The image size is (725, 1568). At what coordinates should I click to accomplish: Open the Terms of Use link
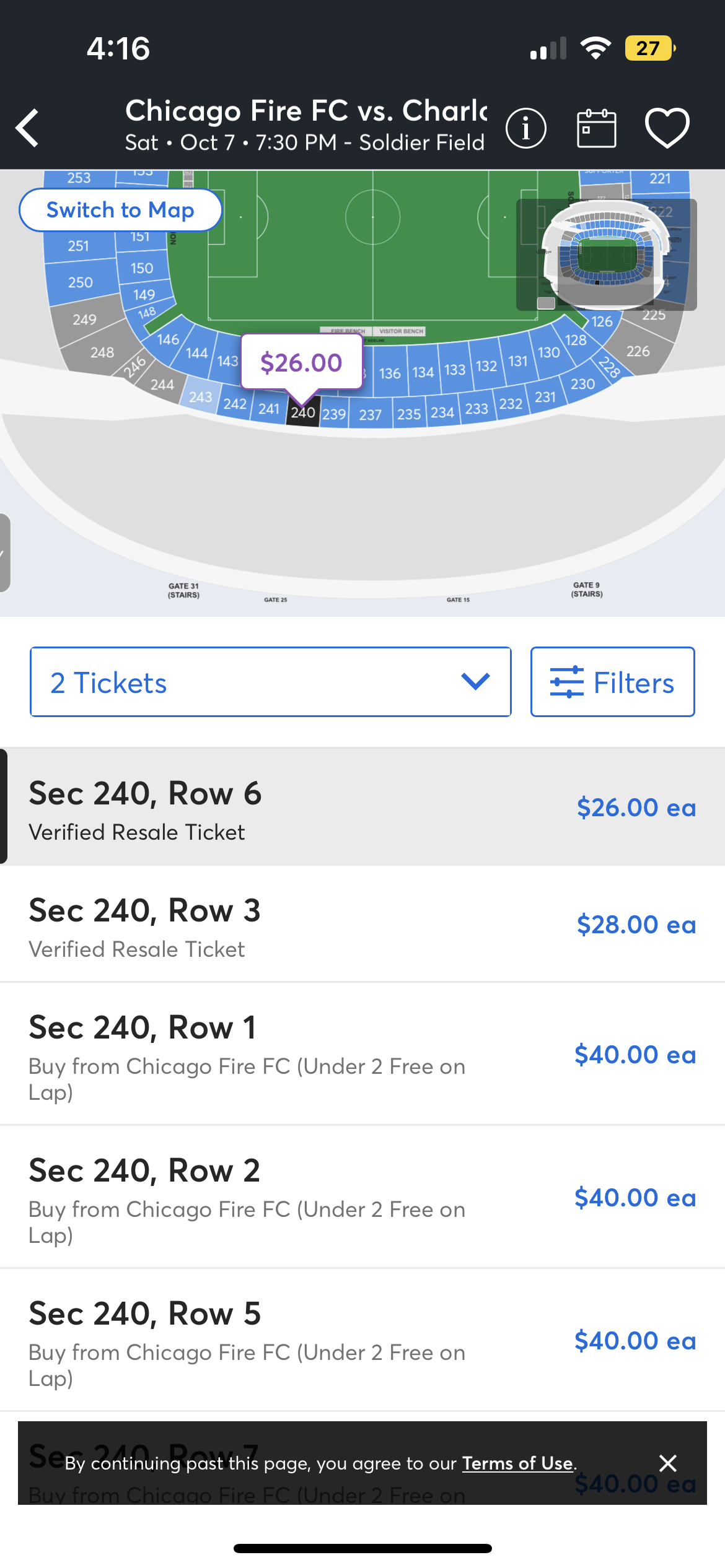click(x=518, y=1463)
